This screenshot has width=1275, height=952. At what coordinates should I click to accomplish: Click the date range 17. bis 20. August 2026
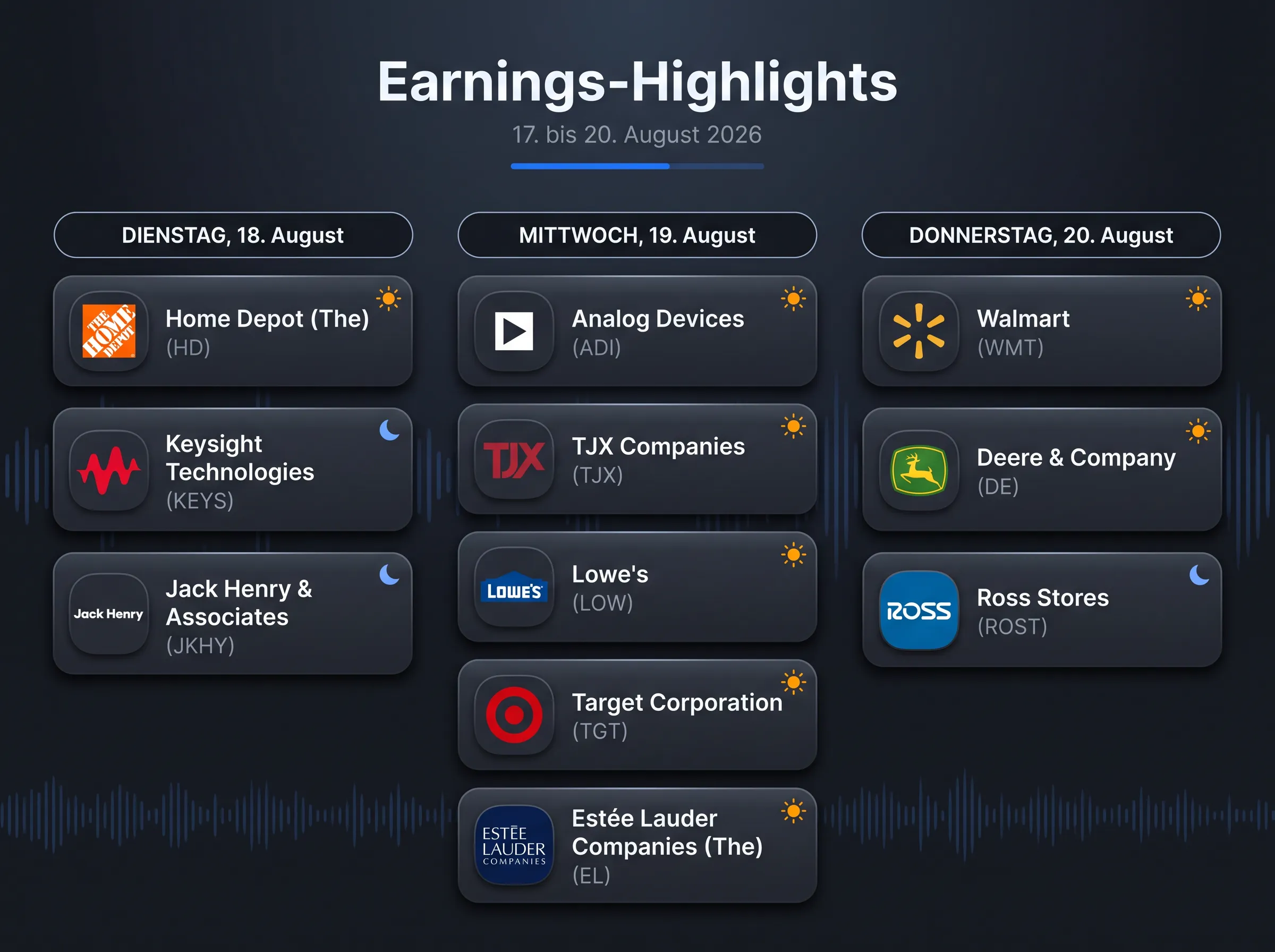coord(637,135)
